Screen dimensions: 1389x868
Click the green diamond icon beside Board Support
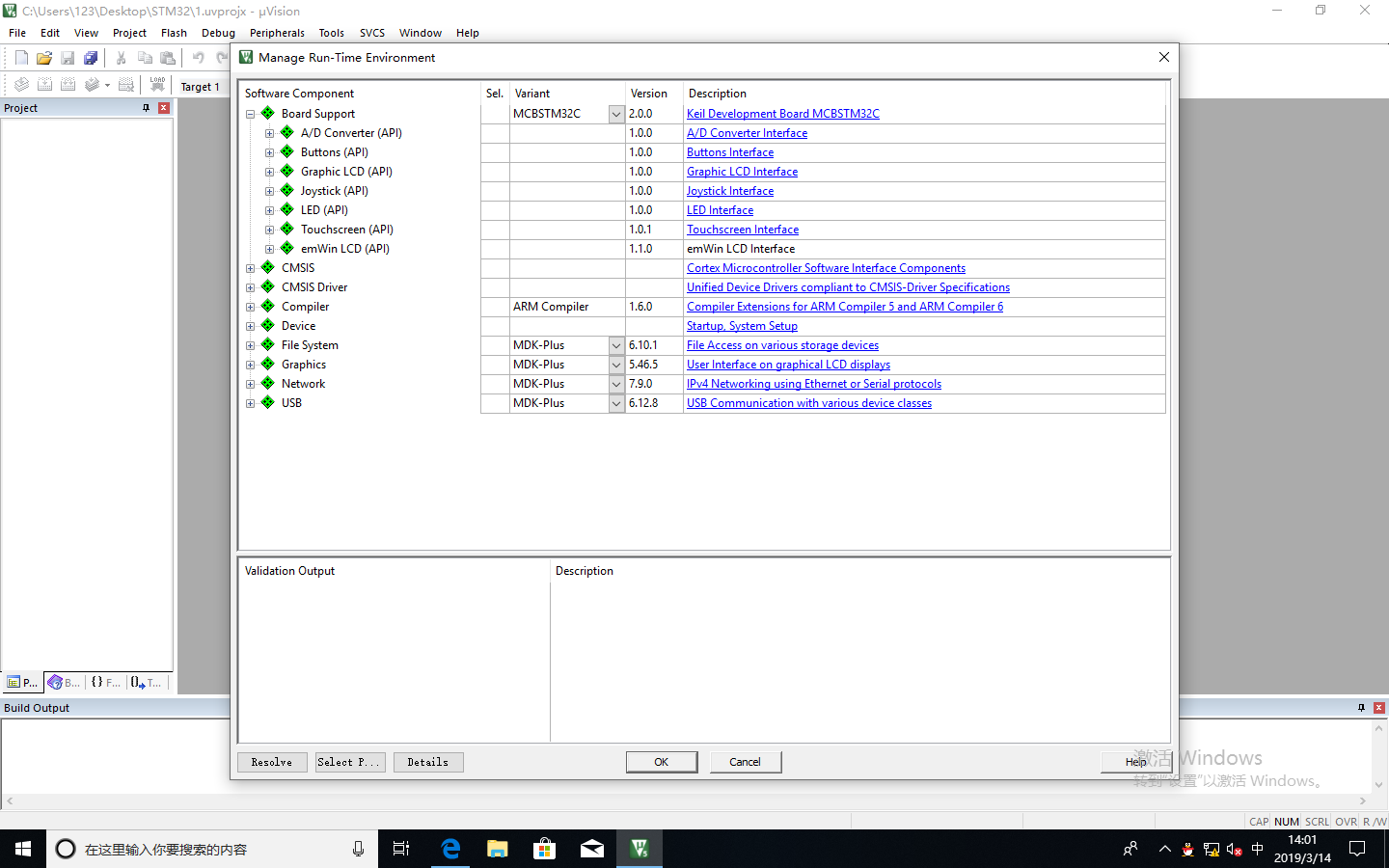click(268, 113)
